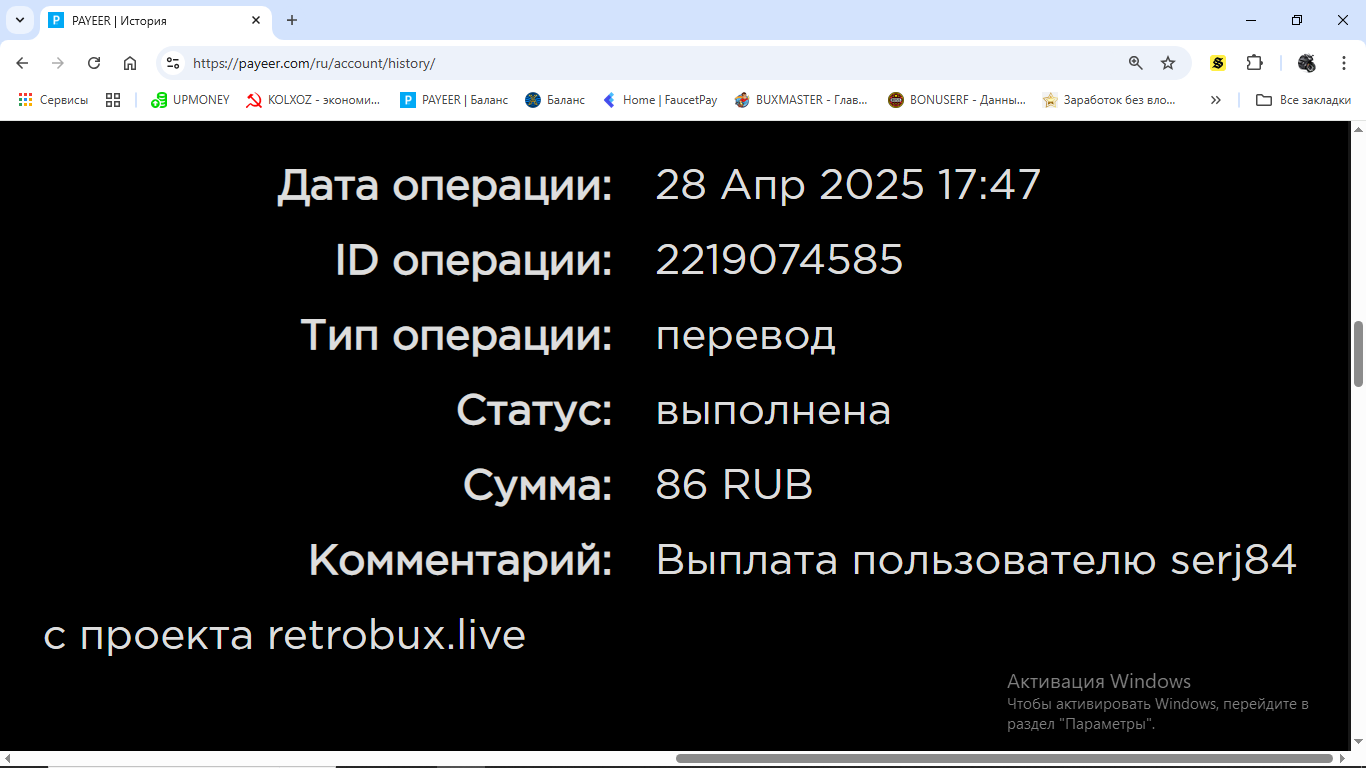1366x768 pixels.
Task: Click the grid icon in bookmarks bar
Action: [x=113, y=100]
